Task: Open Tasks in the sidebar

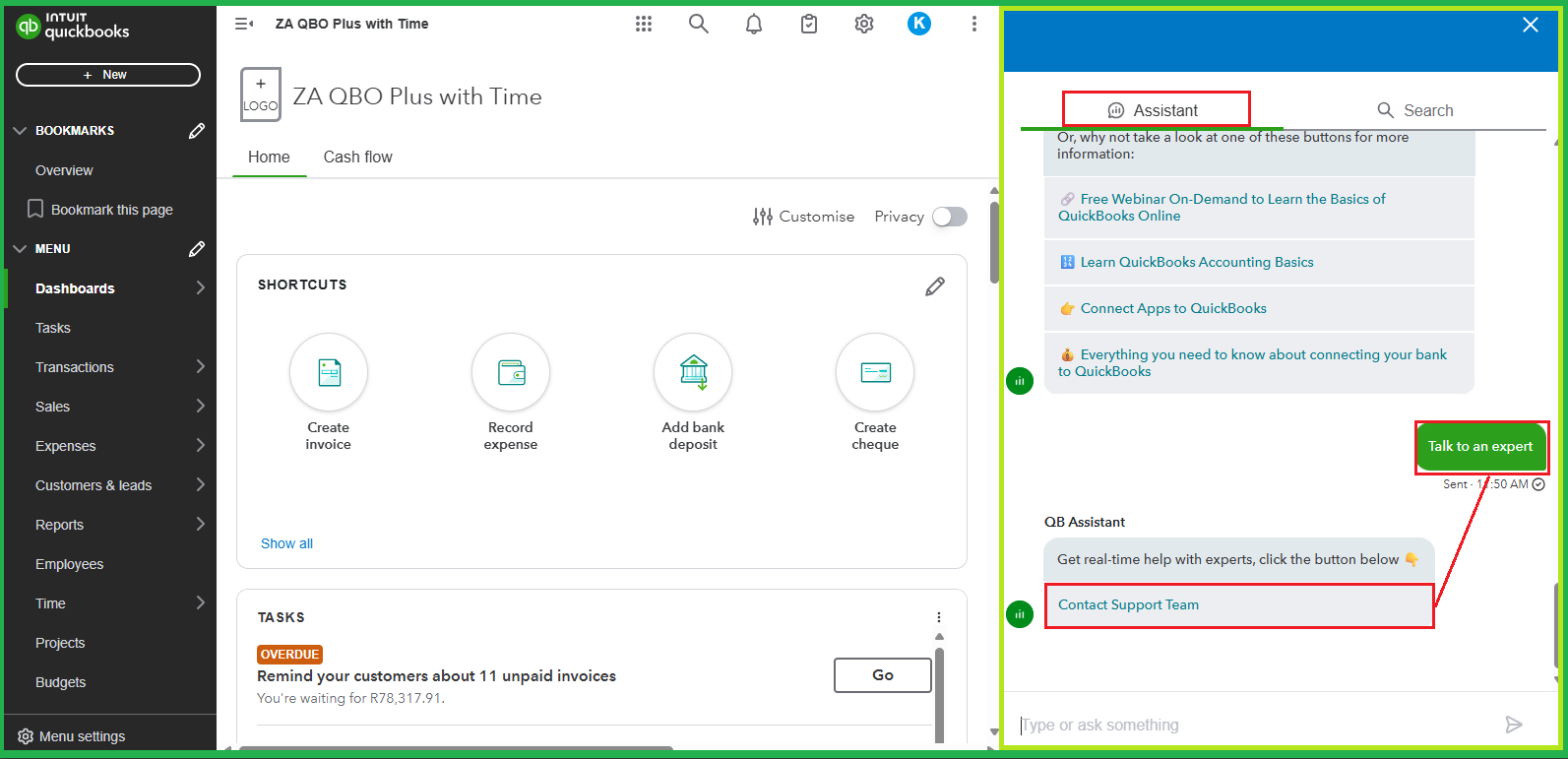Action: (x=53, y=328)
